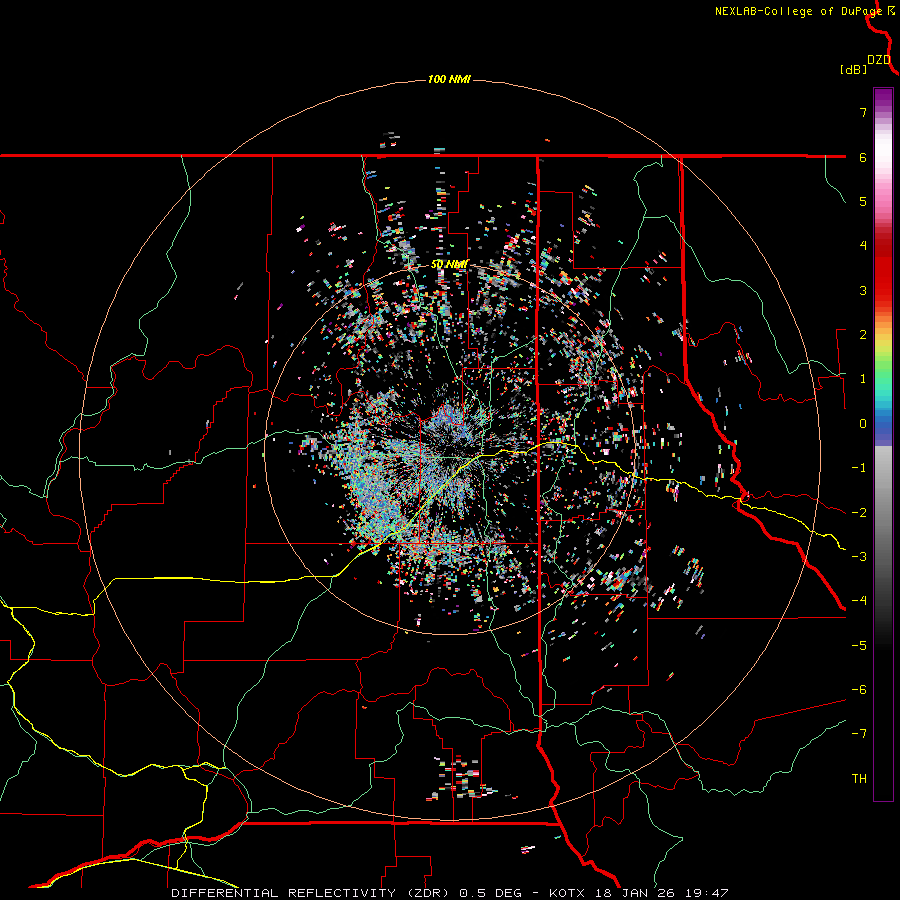This screenshot has height=900, width=900.
Task: Click the -6 value on the dB scale
Action: [859, 690]
